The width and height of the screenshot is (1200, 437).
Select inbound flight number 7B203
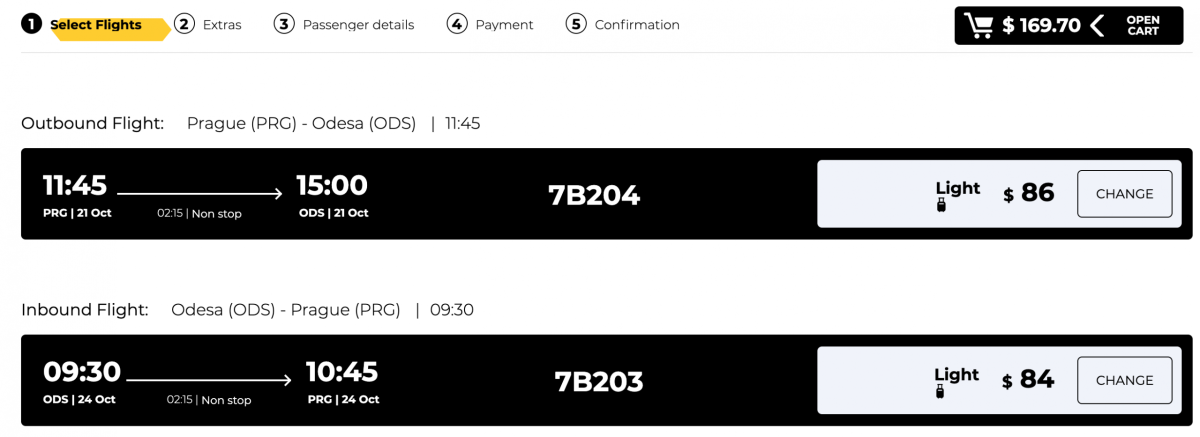(x=599, y=381)
